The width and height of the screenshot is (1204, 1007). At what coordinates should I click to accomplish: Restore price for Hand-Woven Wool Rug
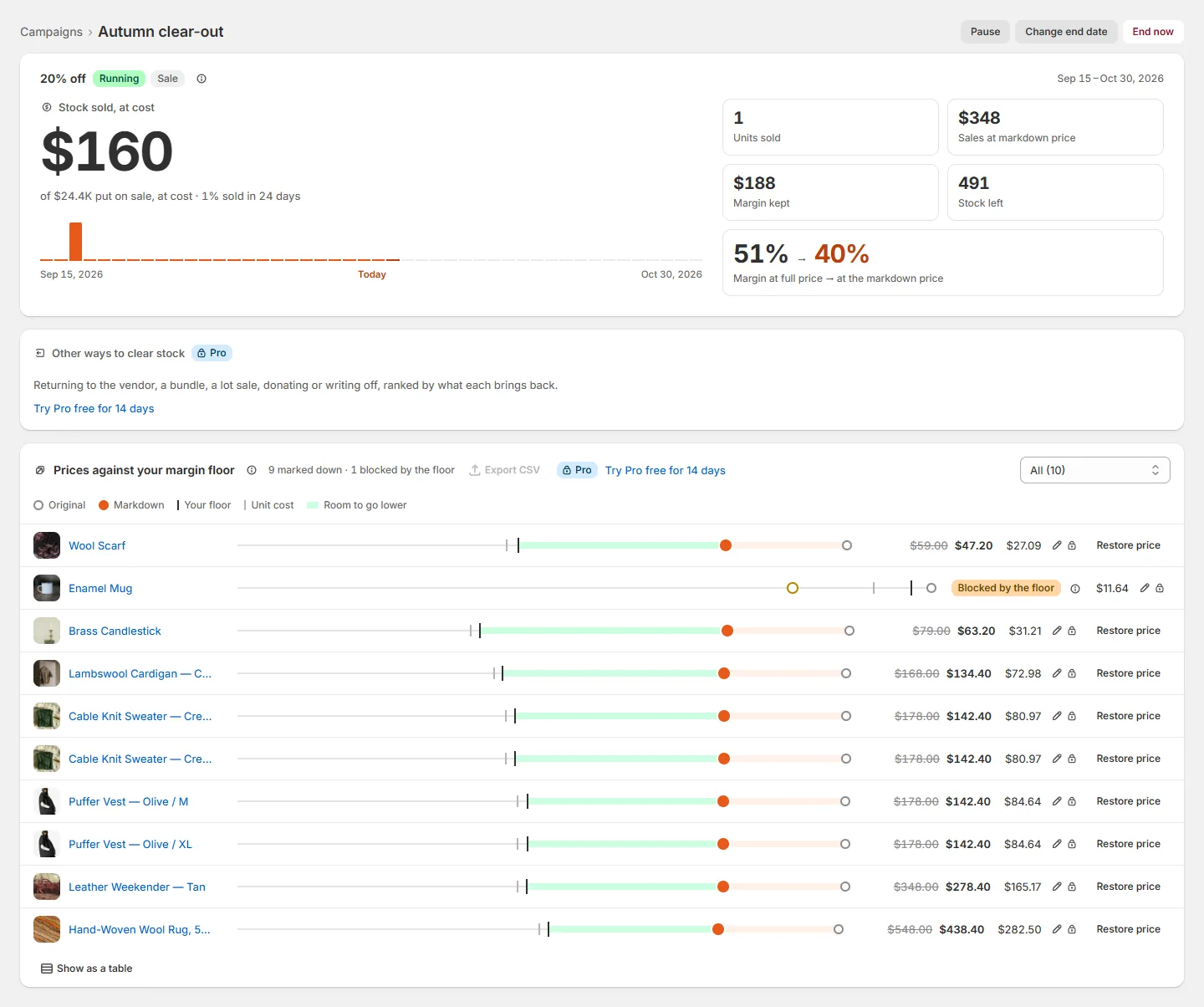(x=1128, y=929)
